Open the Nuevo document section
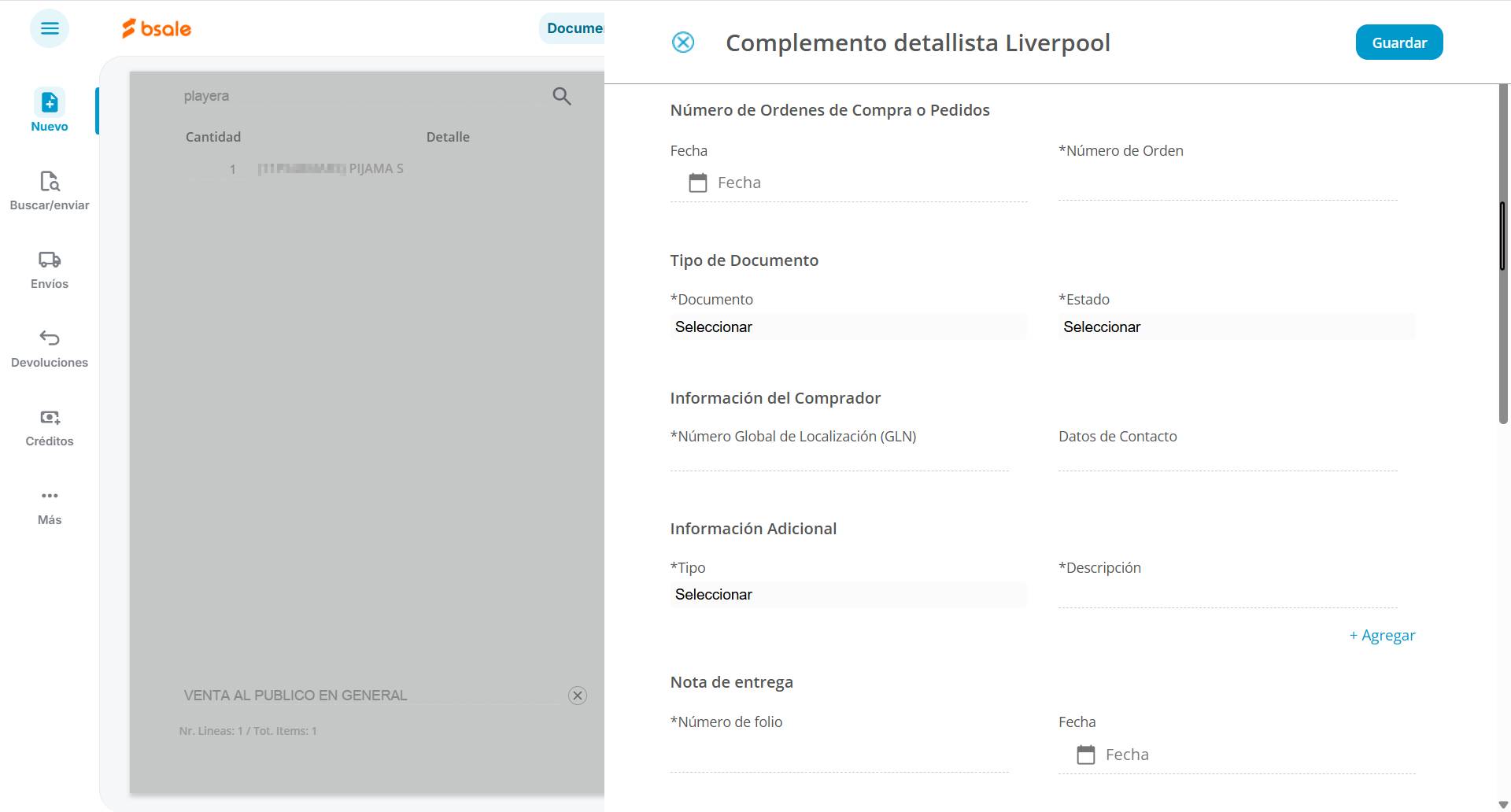This screenshot has height=812, width=1511. [50, 110]
